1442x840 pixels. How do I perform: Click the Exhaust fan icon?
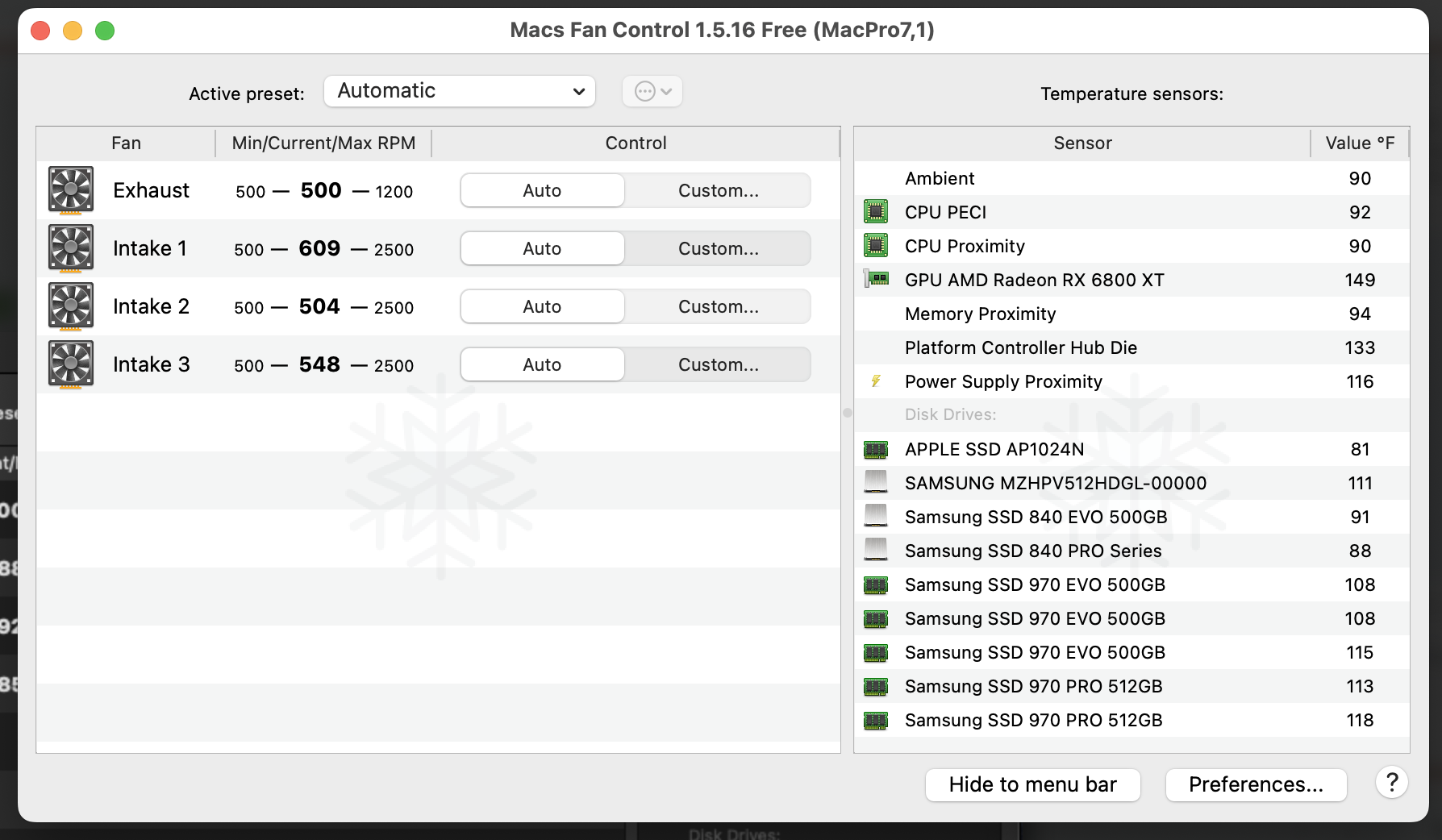tap(71, 190)
